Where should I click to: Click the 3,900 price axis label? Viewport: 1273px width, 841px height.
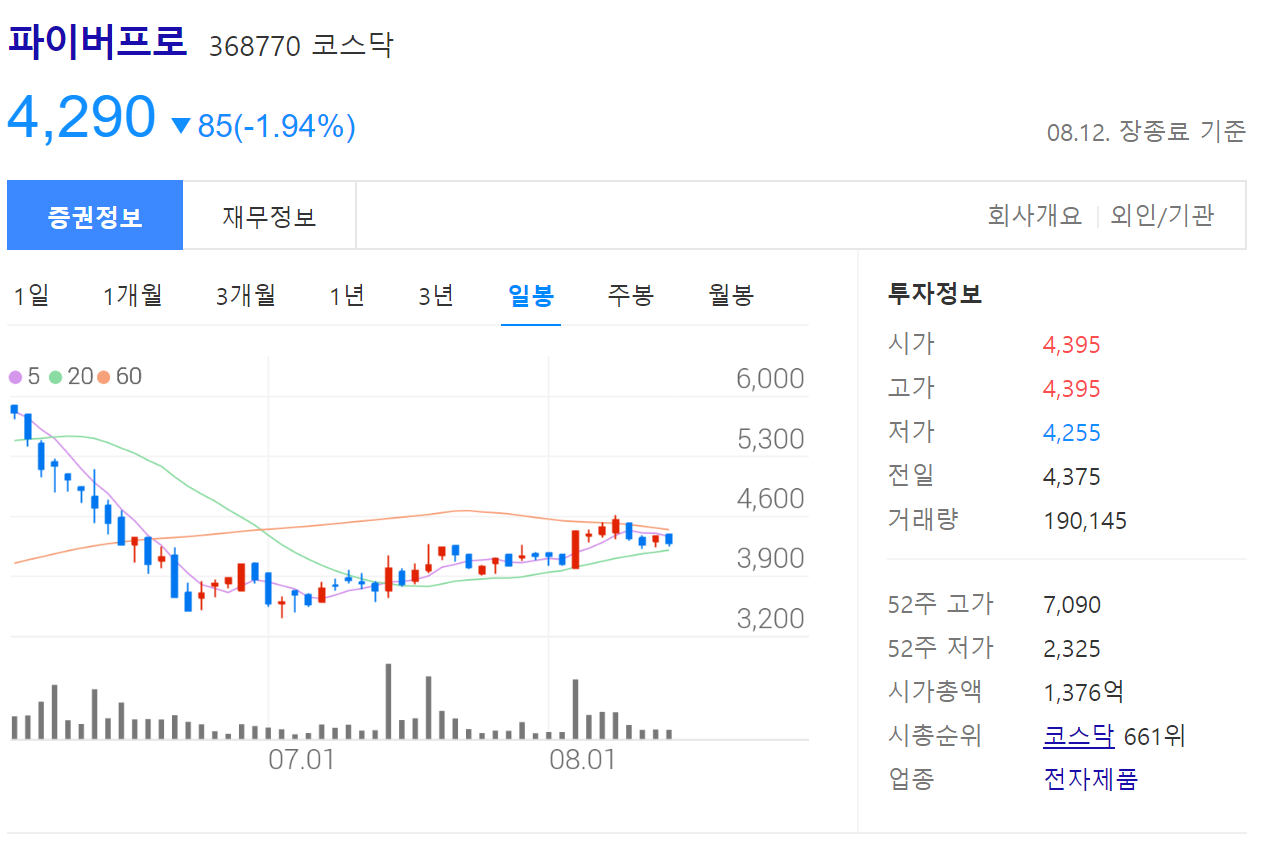770,558
